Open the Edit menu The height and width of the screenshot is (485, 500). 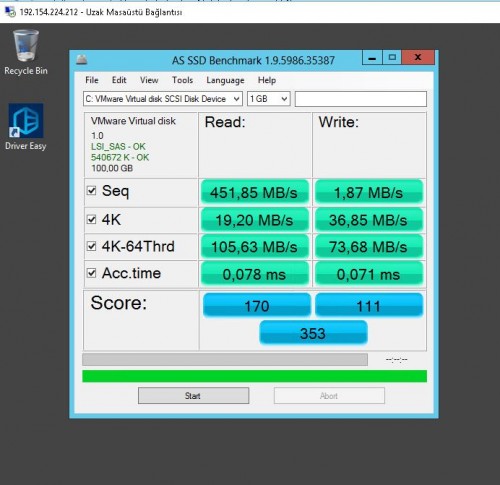(119, 80)
